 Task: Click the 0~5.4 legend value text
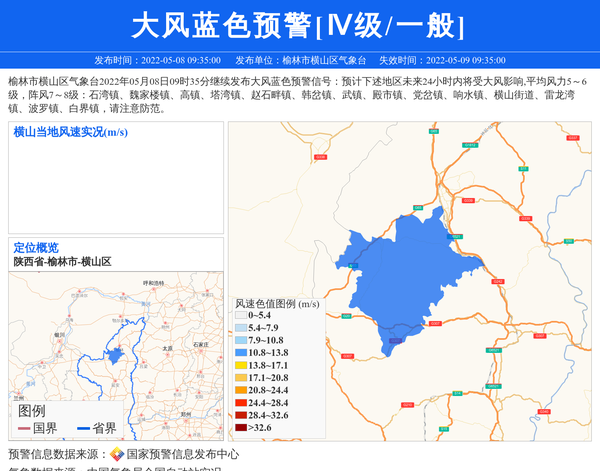pos(259,315)
